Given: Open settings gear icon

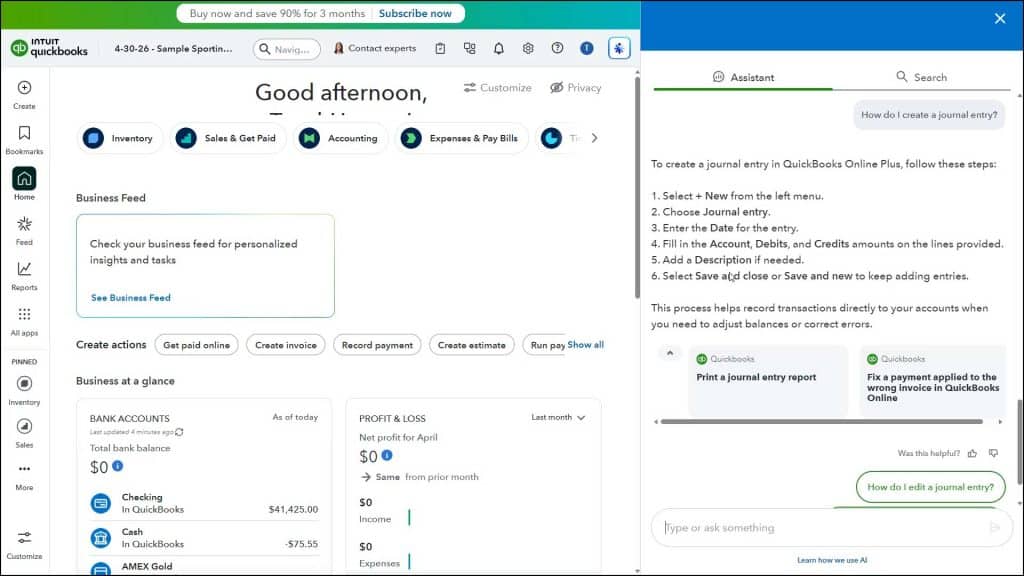Looking at the screenshot, I should tap(528, 48).
